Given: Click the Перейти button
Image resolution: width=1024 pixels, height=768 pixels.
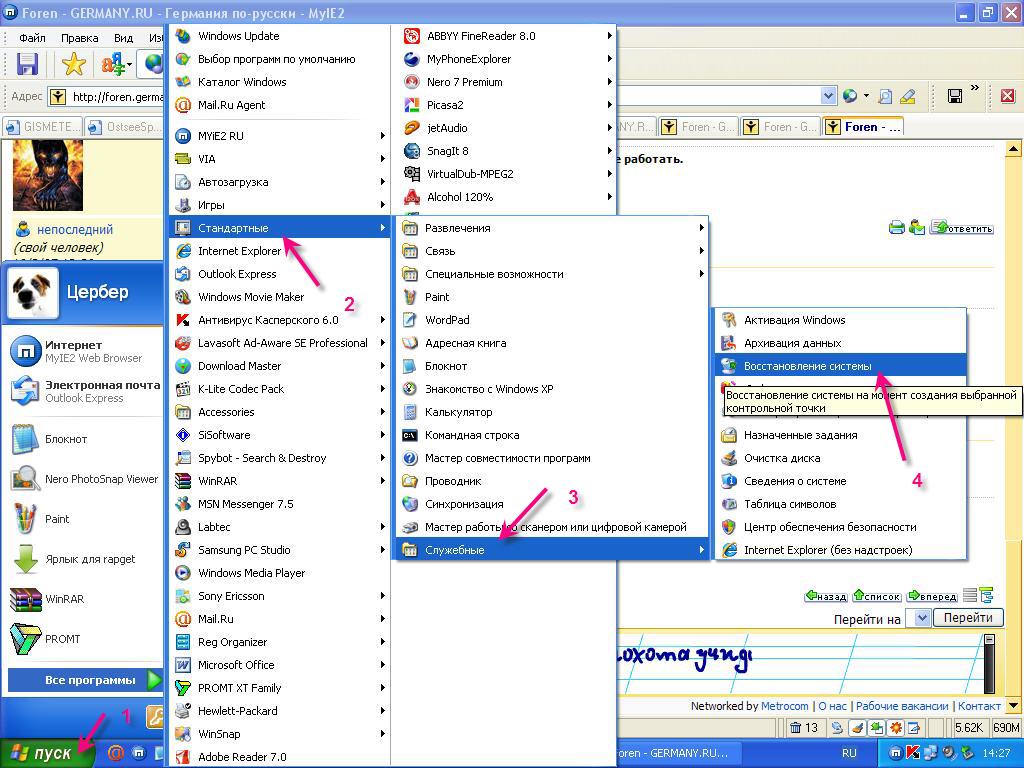Looking at the screenshot, I should pos(967,618).
